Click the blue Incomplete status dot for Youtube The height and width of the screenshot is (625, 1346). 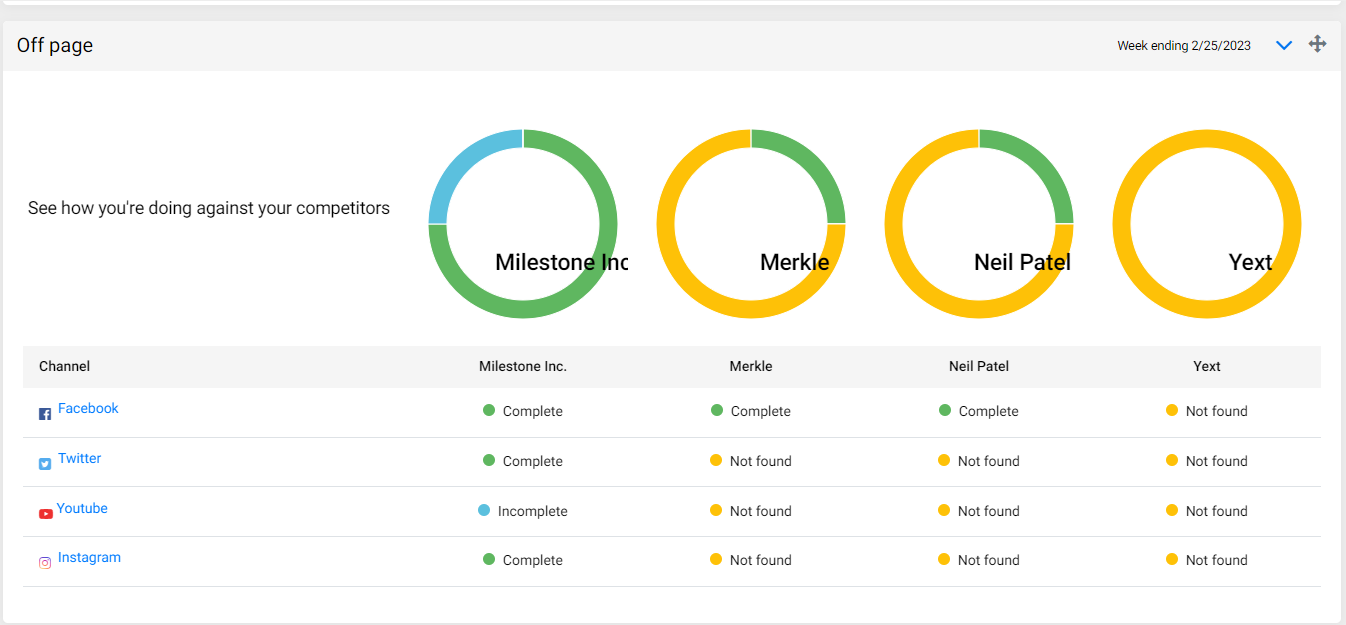pyautogui.click(x=484, y=510)
